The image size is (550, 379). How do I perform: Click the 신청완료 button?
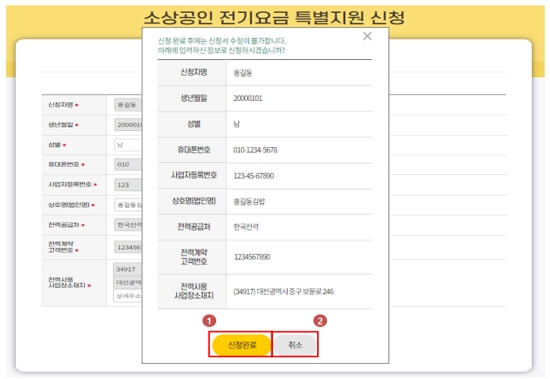pyautogui.click(x=242, y=345)
